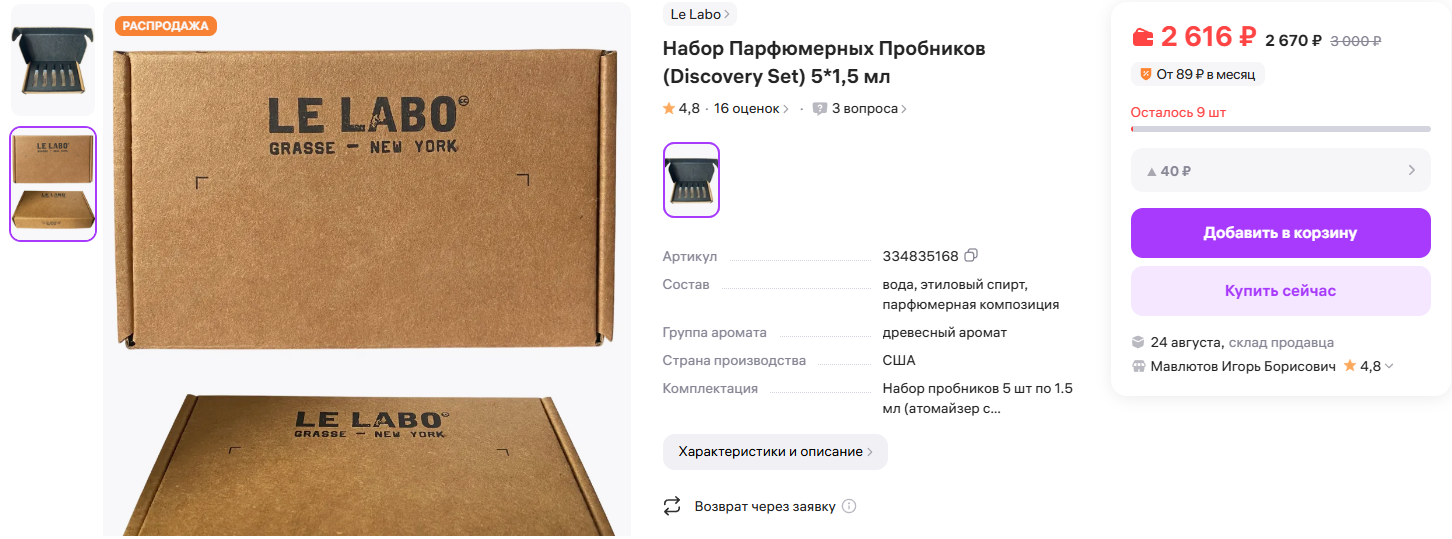This screenshot has width=1452, height=539.
Task: Click Купить сейчас button
Action: pyautogui.click(x=1281, y=291)
